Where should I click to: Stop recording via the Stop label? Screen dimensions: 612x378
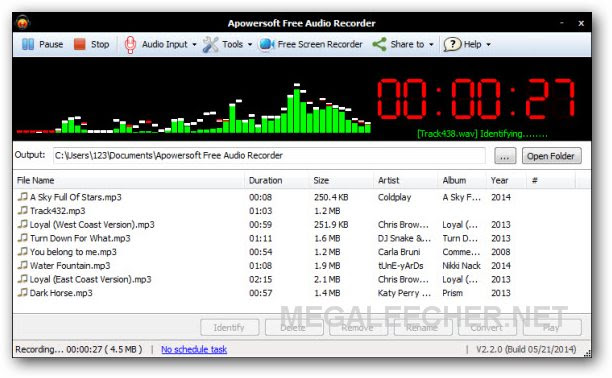click(x=100, y=44)
